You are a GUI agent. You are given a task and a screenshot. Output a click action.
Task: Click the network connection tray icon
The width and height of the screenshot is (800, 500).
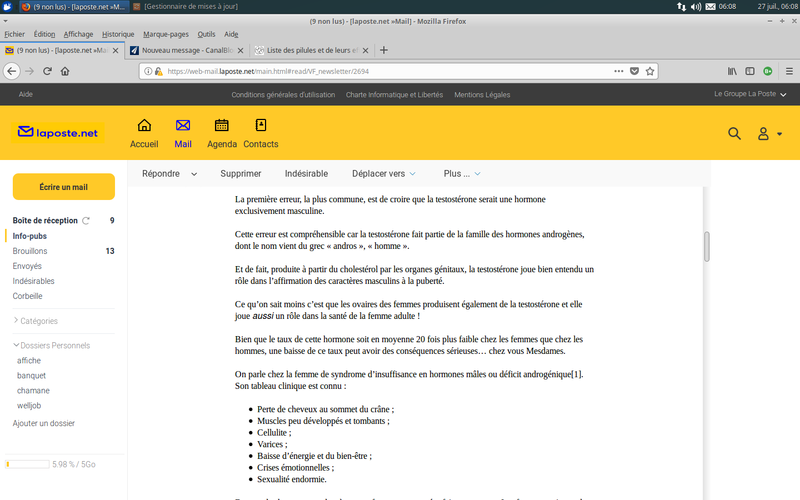pos(681,7)
